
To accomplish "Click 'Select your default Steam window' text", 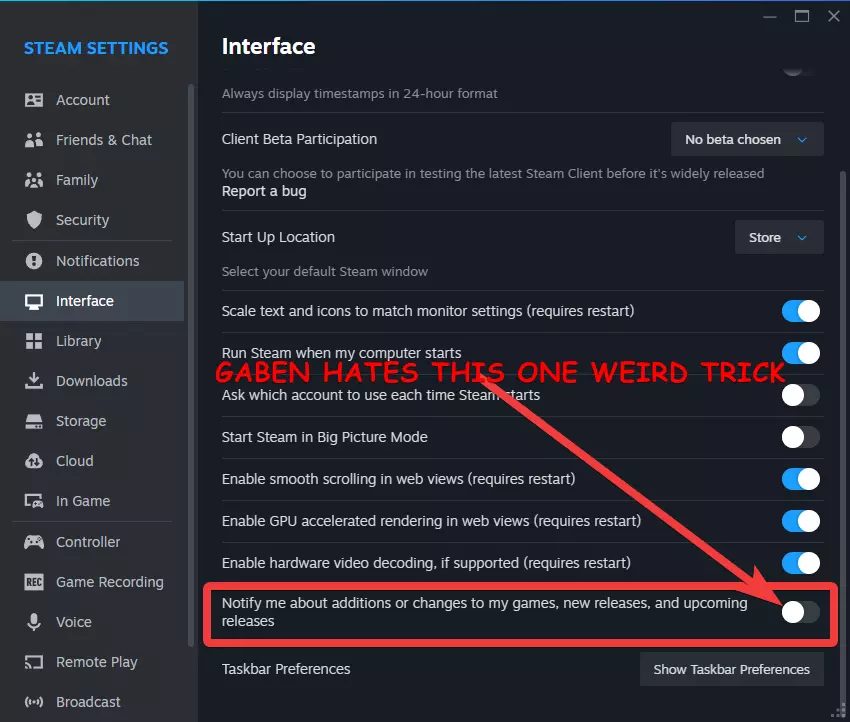I will click(x=325, y=272).
